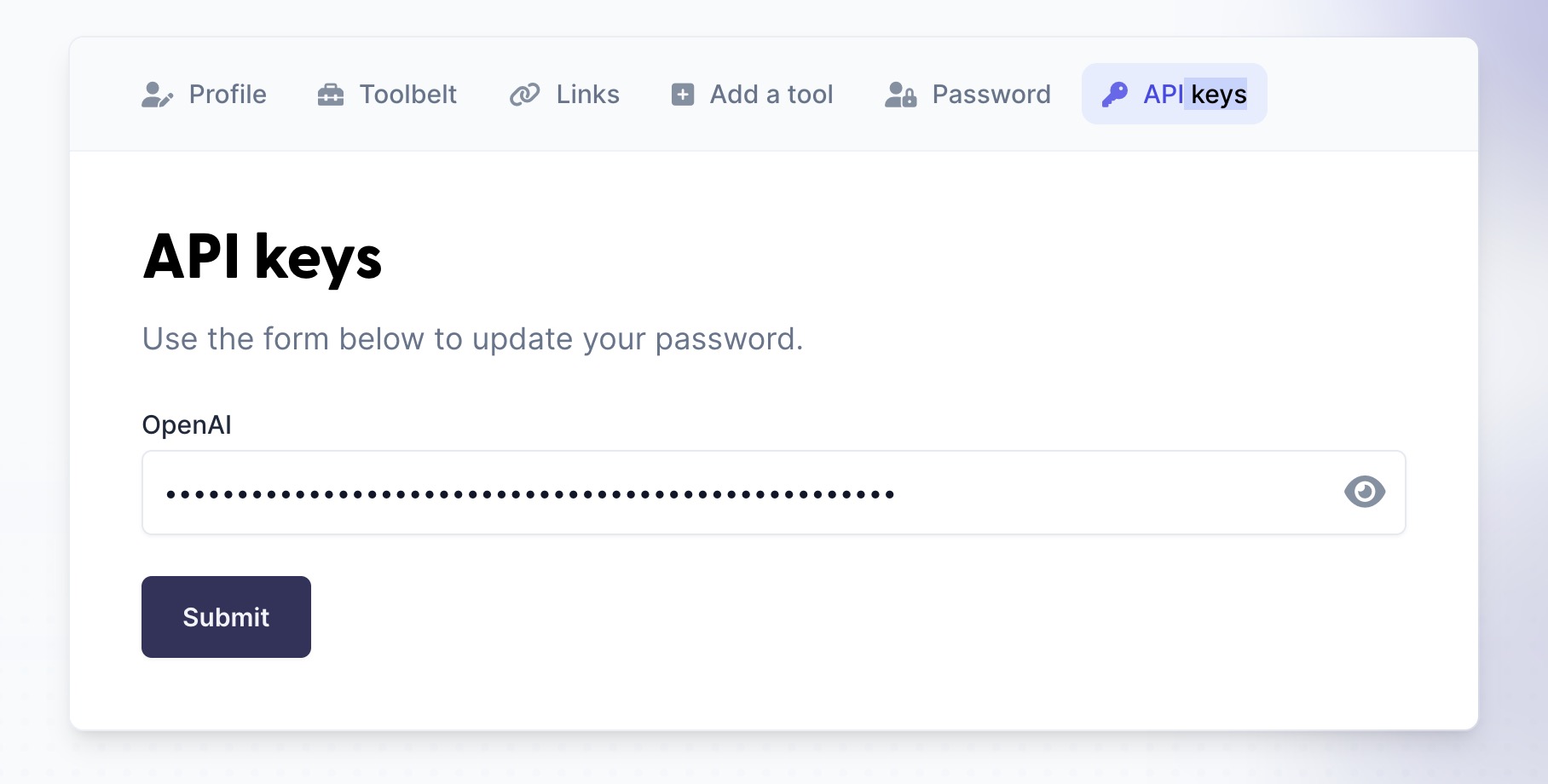
Task: Click the masked dots in the key field
Action: (530, 493)
